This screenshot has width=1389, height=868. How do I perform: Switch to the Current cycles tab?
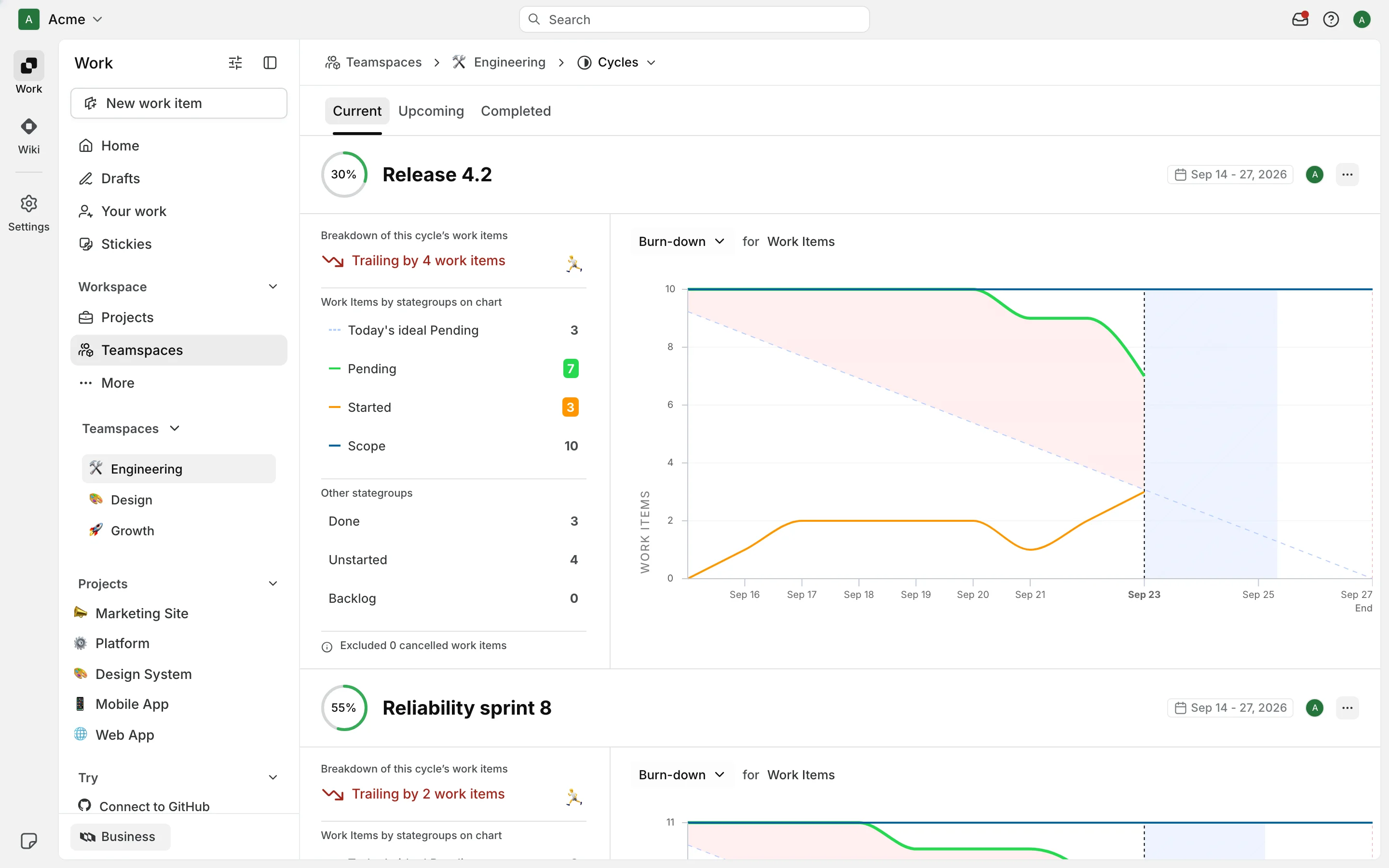357,111
